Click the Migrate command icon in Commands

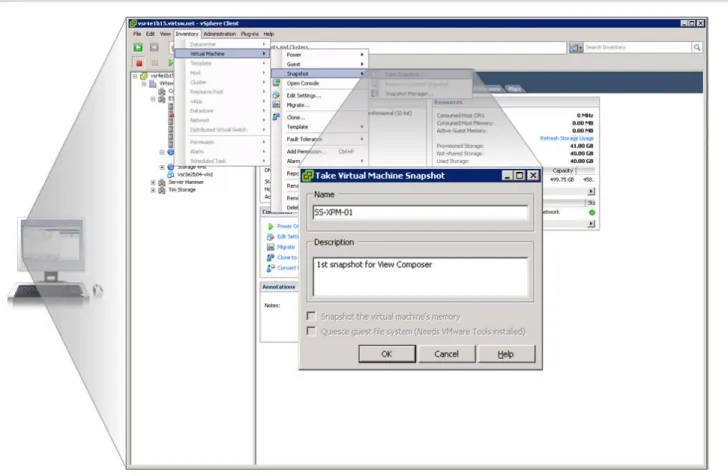[x=271, y=247]
